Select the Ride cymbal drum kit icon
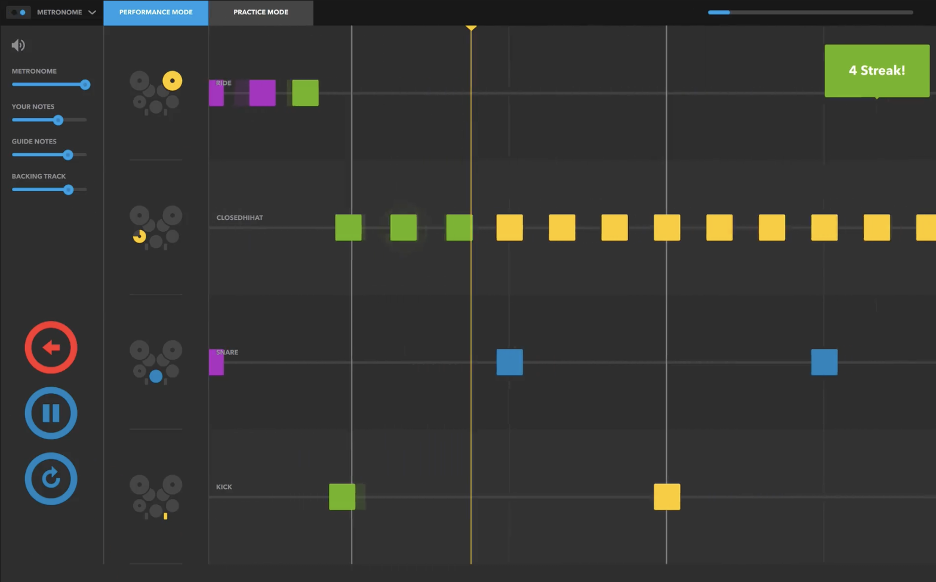936x582 pixels. tap(156, 92)
